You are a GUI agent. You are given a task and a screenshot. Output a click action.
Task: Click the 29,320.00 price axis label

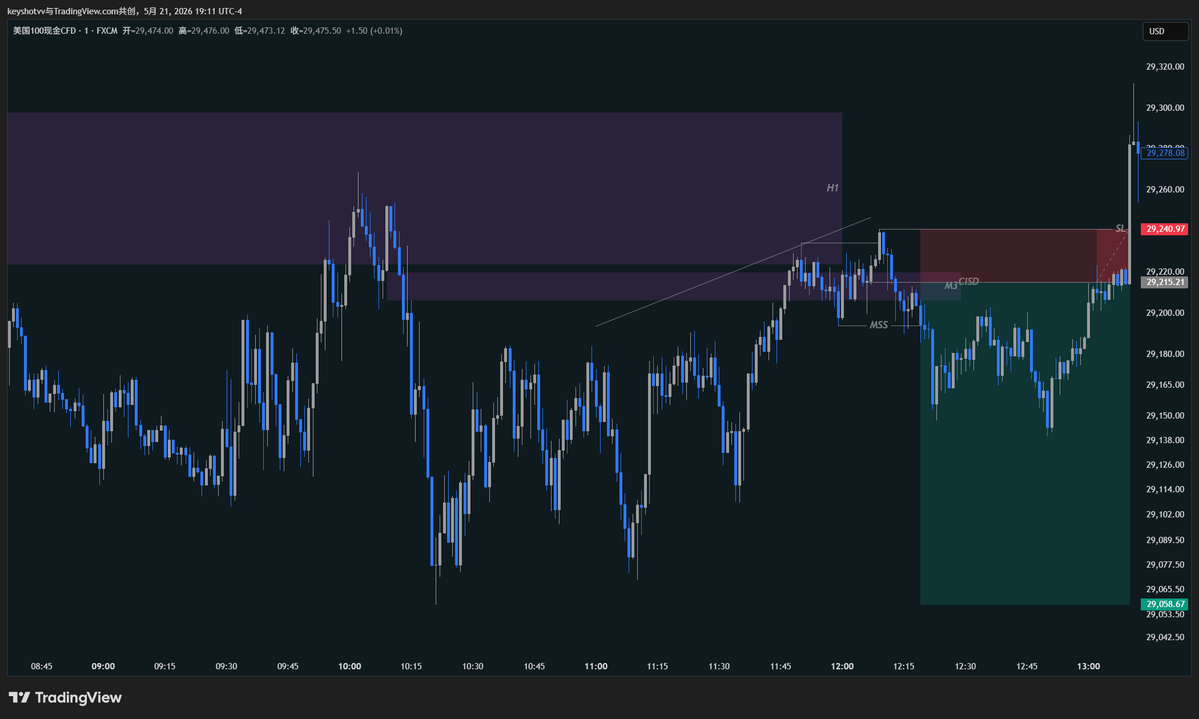click(1165, 67)
